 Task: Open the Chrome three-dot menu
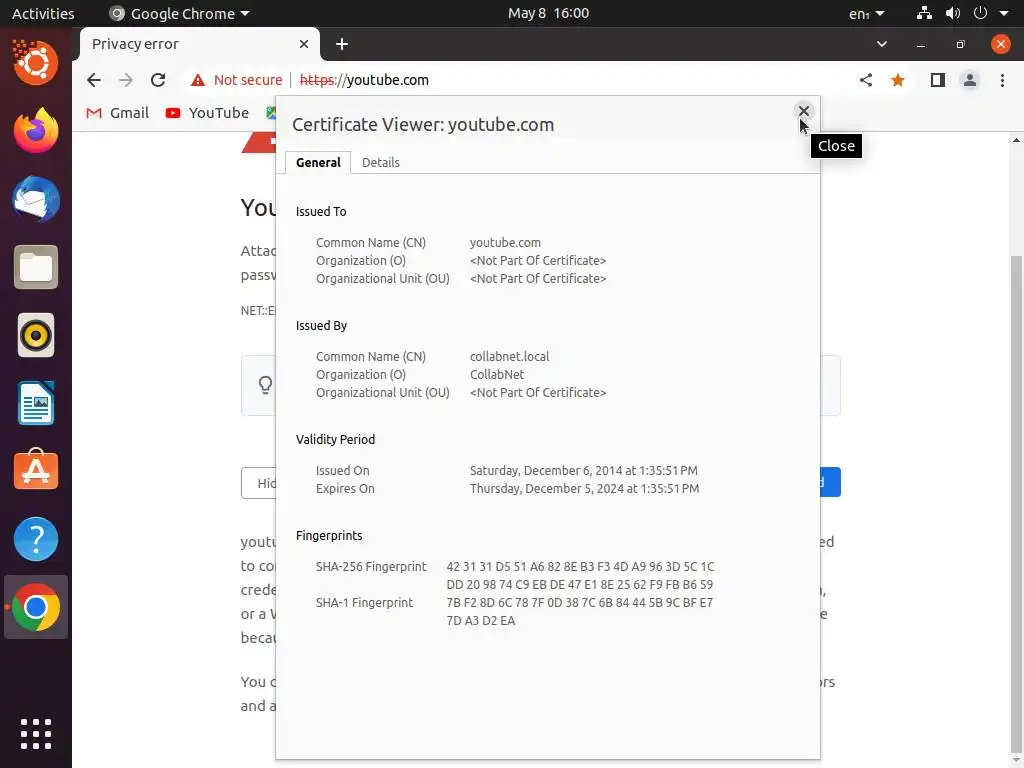click(1002, 80)
